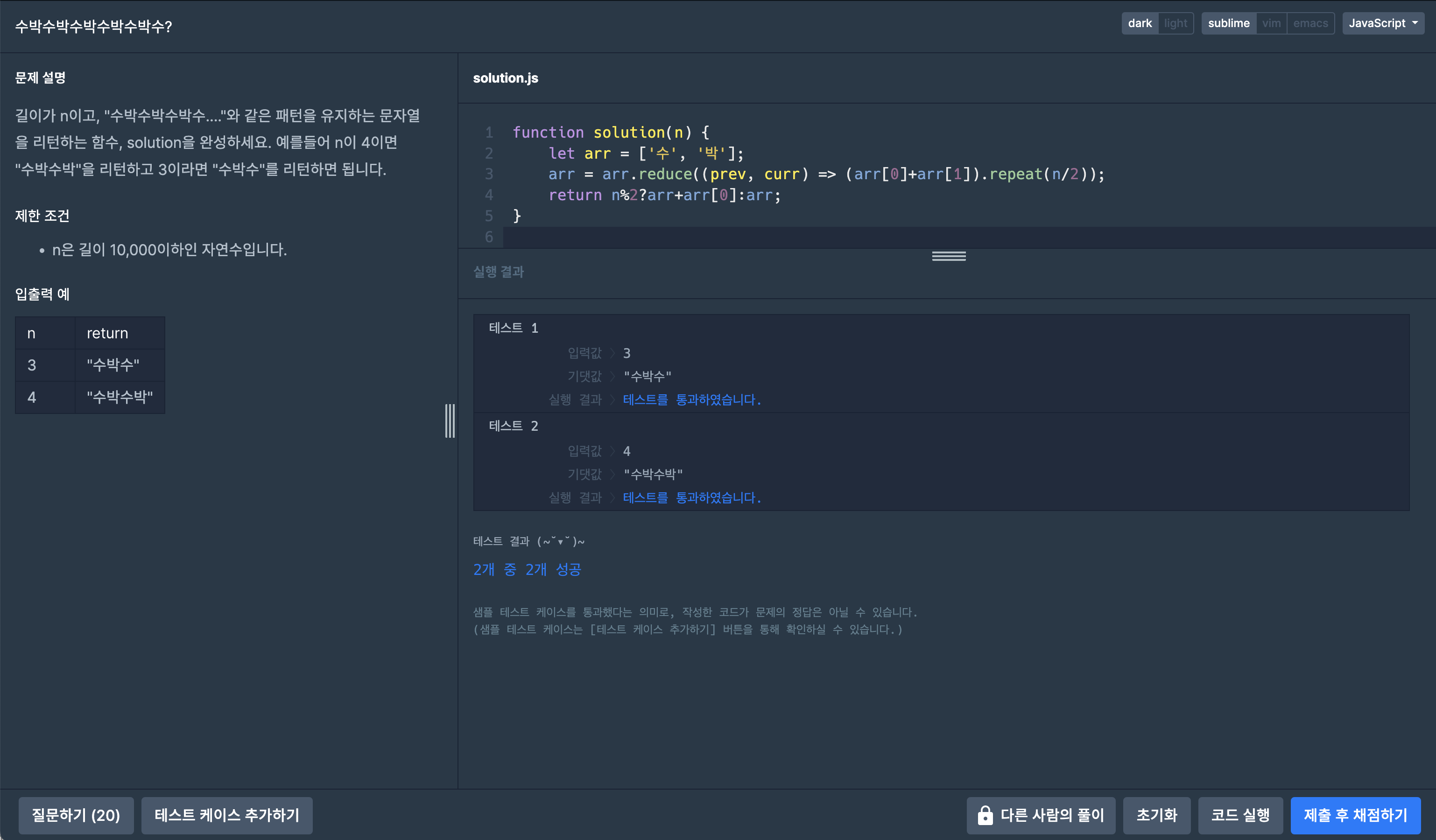Click the 테스트 1 heading
The height and width of the screenshot is (840, 1436).
tap(514, 328)
